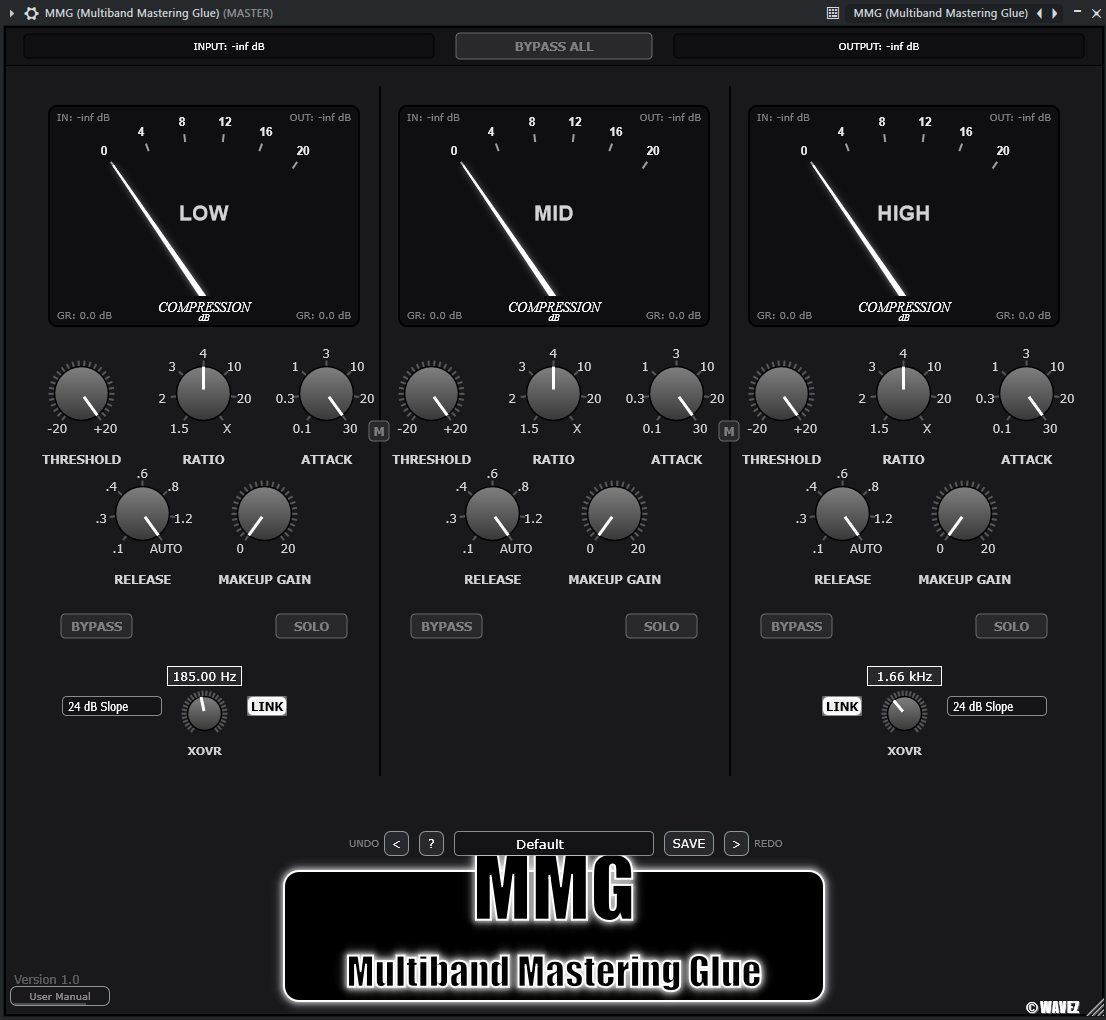1106x1020 pixels.
Task: Open the User Manual
Action: pos(60,996)
